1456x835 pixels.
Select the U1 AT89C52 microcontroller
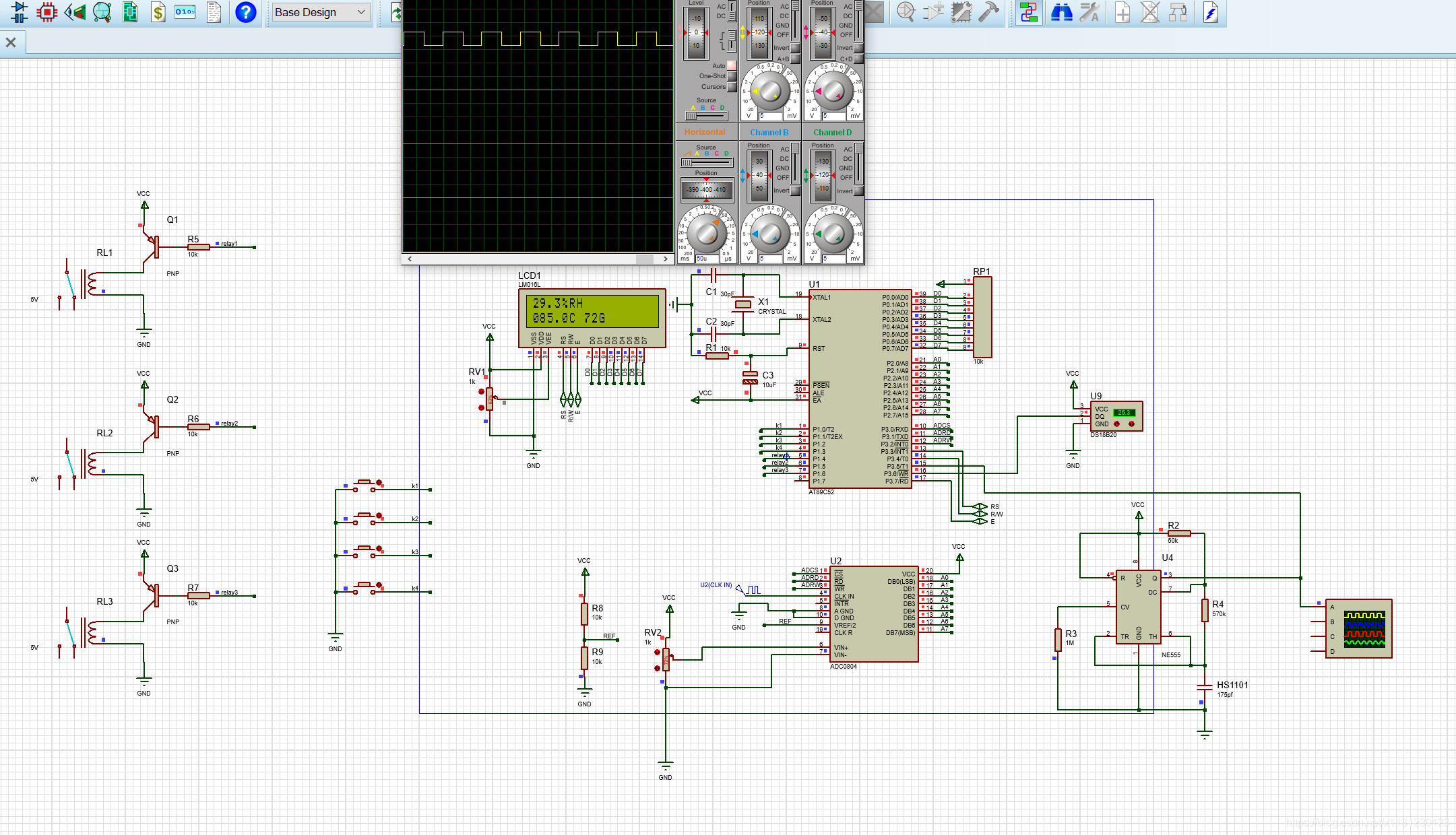tap(860, 389)
